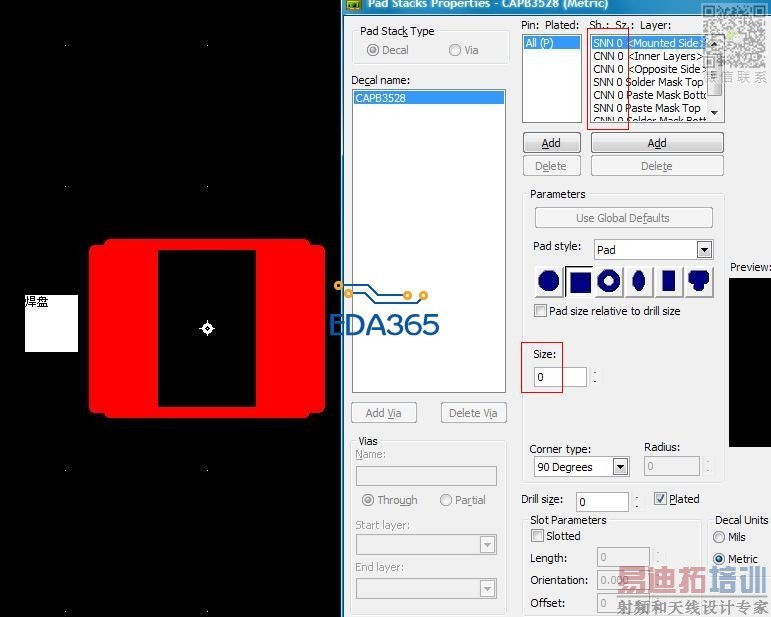Click Delete button under Pin list
The height and width of the screenshot is (617, 771).
pyautogui.click(x=552, y=166)
